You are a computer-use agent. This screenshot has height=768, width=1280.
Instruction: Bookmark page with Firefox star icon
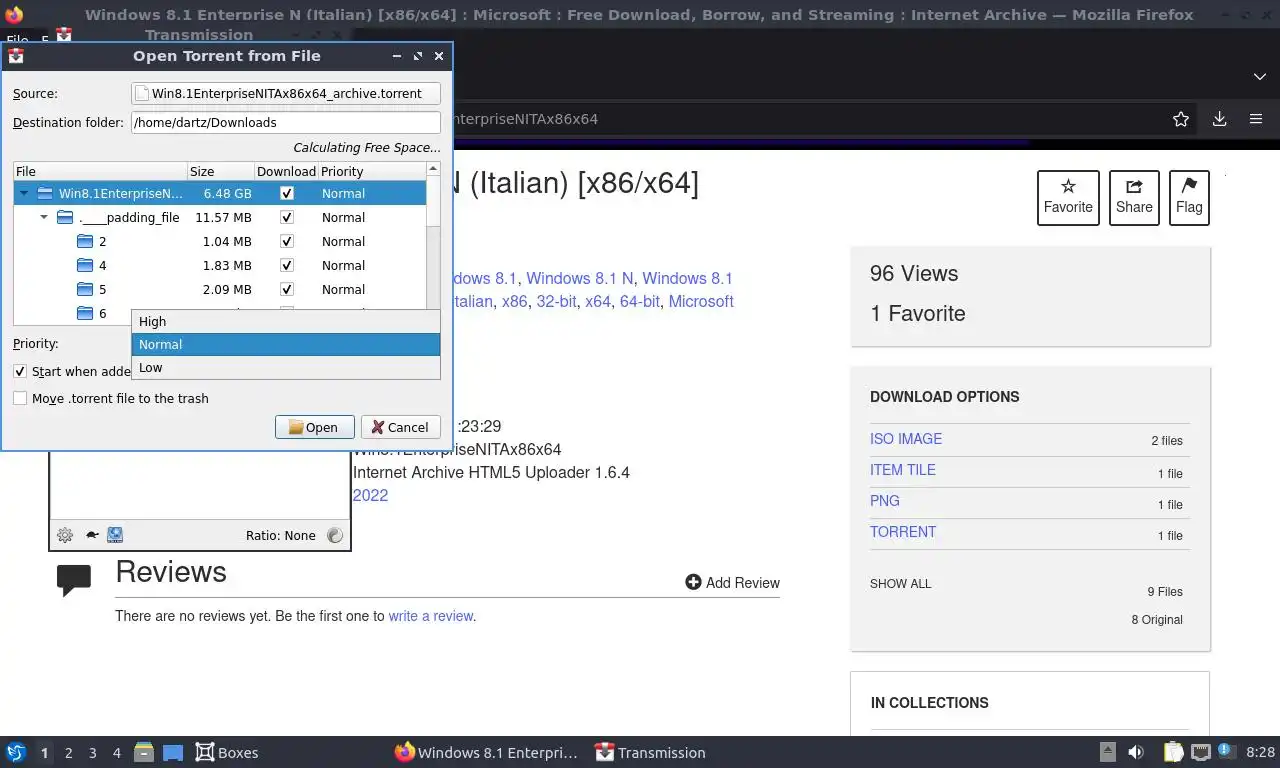click(1181, 119)
